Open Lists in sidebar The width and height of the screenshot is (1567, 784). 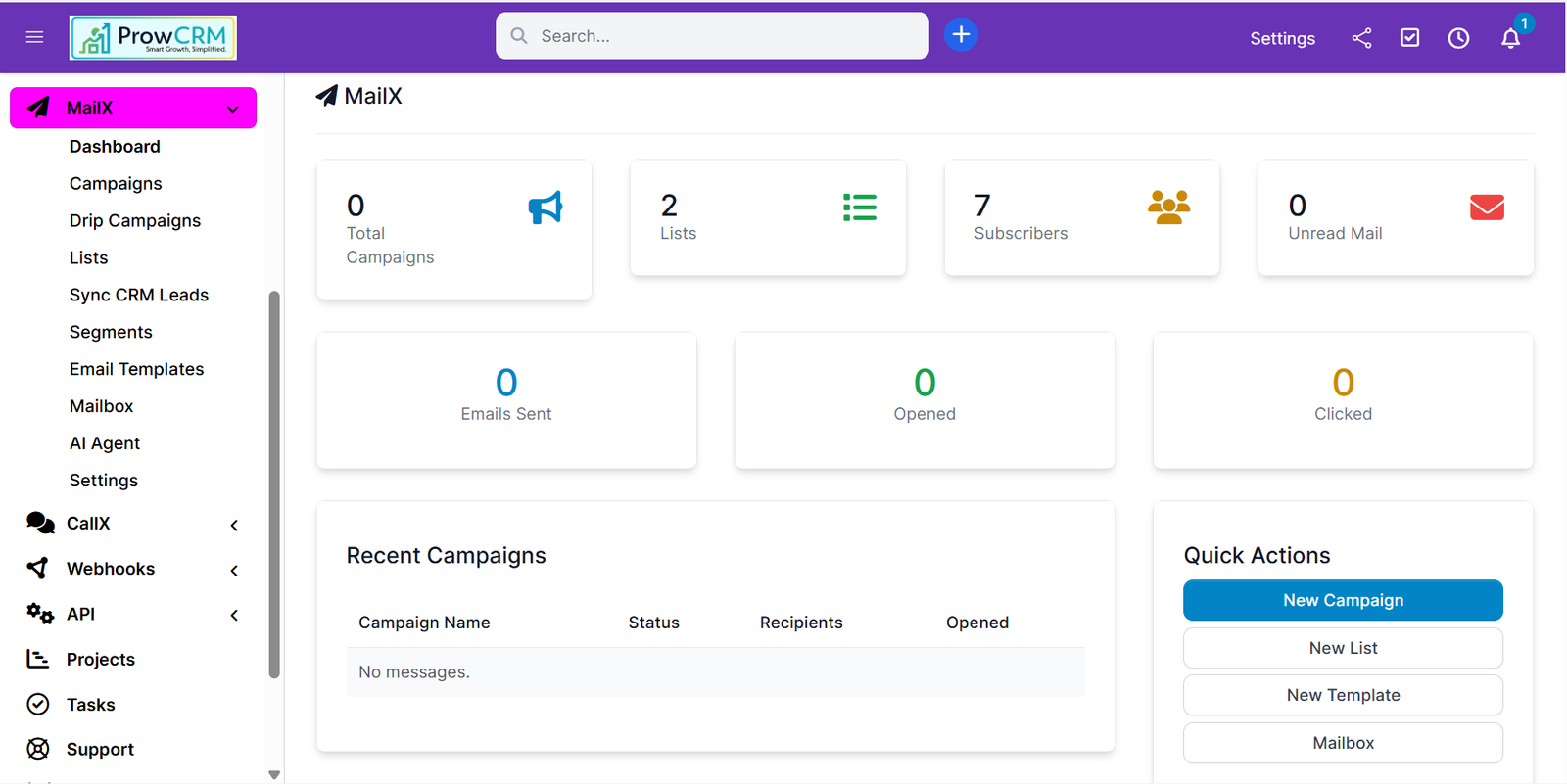click(x=89, y=257)
